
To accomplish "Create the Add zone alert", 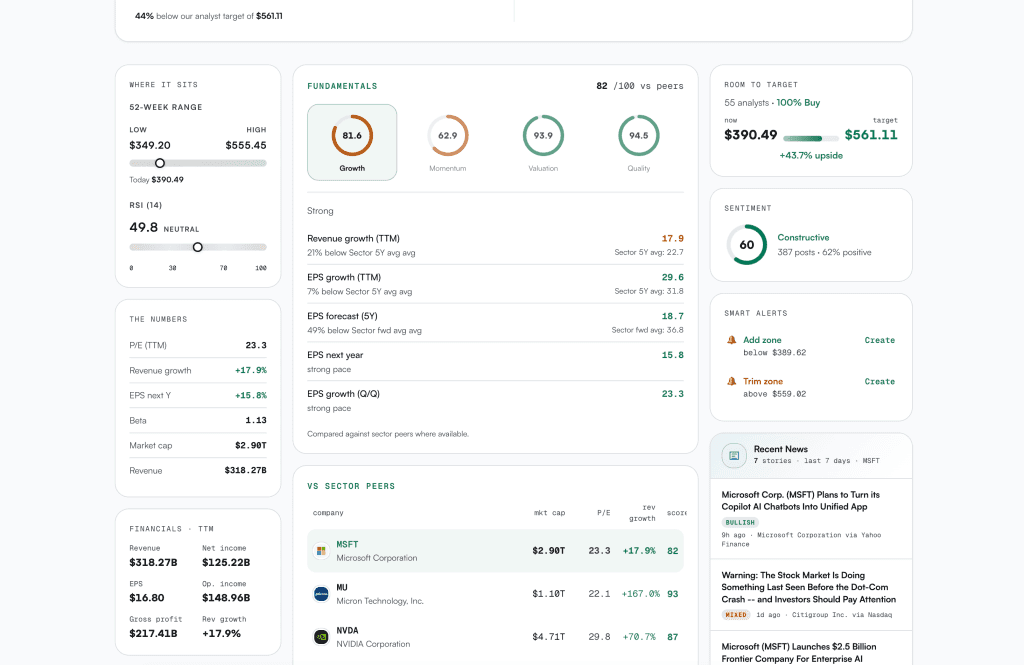I will click(880, 340).
